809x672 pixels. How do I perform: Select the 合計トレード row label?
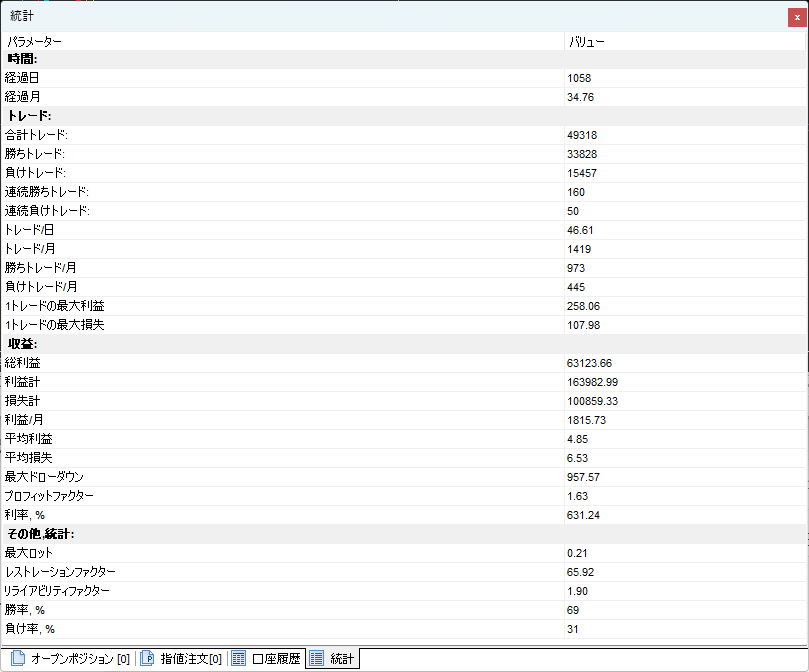[x=37, y=135]
